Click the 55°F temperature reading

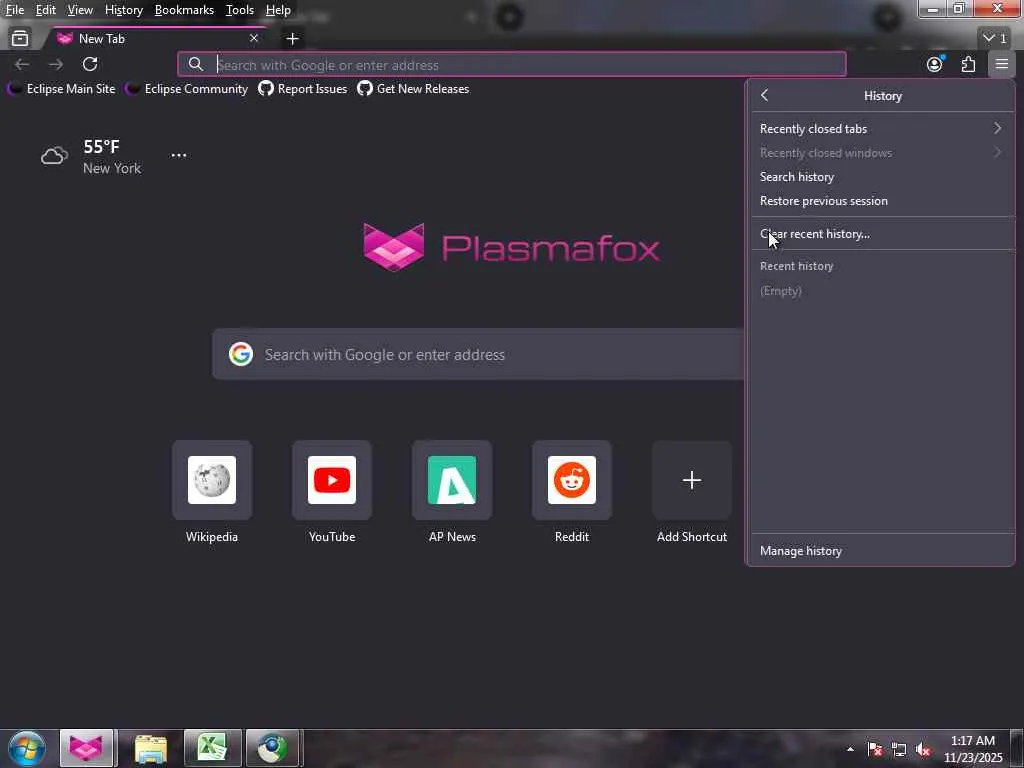(101, 146)
